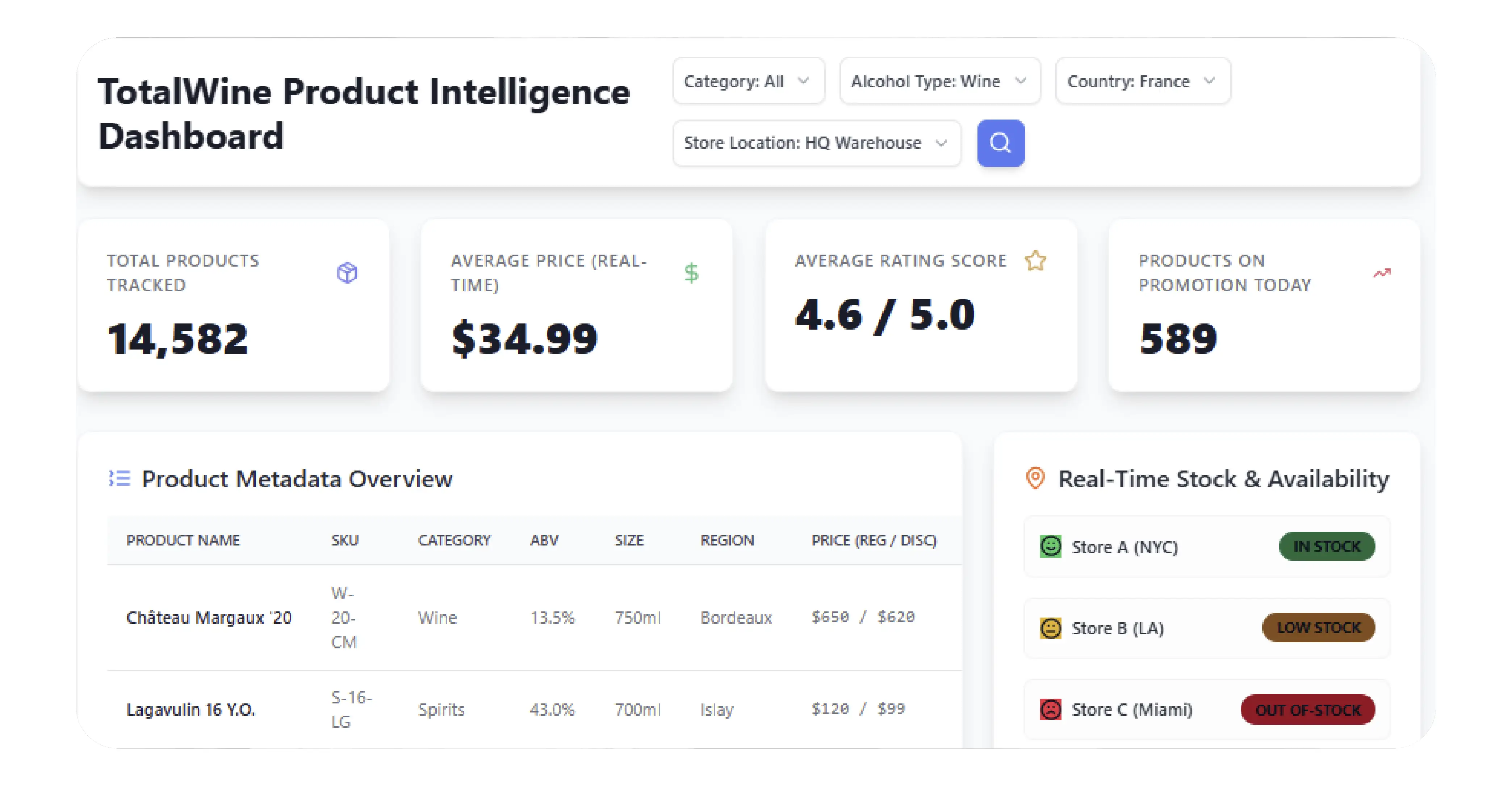
Task: Click the orange location pin icon
Action: click(1035, 478)
